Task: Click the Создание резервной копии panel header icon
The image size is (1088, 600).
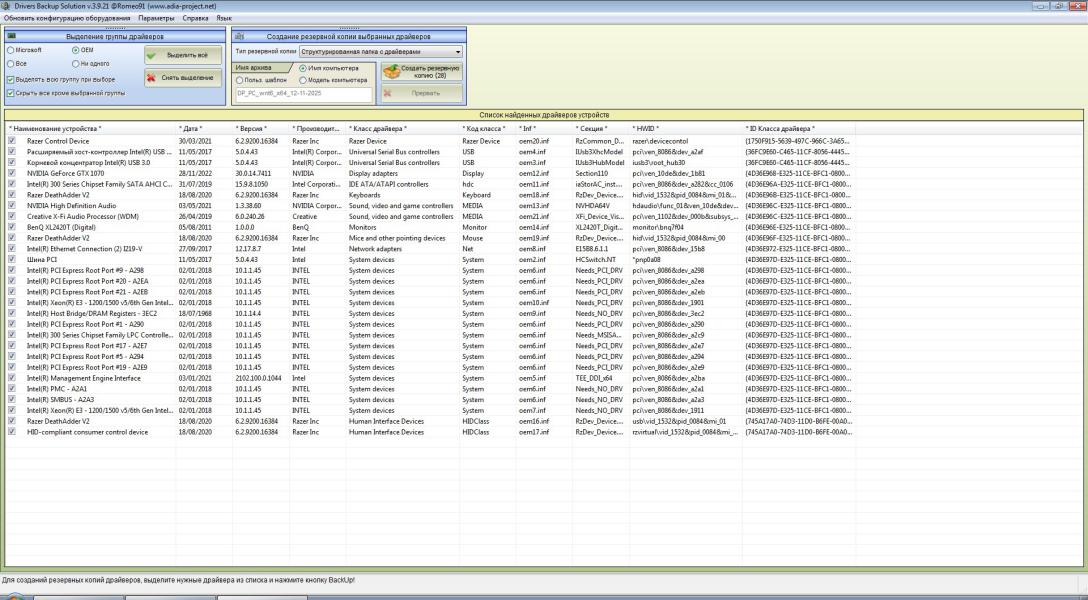Action: click(240, 36)
